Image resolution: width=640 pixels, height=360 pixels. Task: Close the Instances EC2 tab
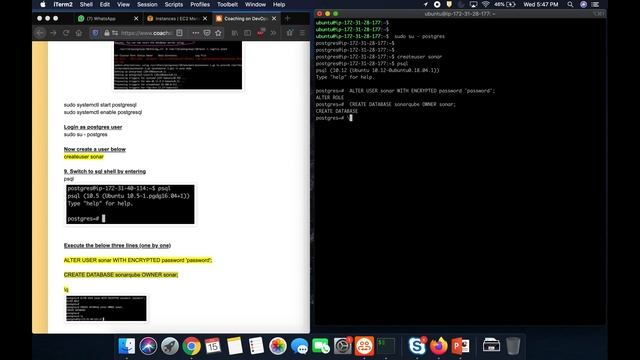(x=205, y=18)
